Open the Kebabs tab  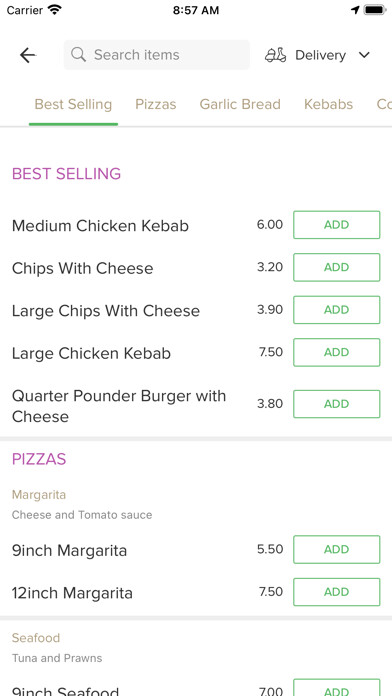click(329, 104)
